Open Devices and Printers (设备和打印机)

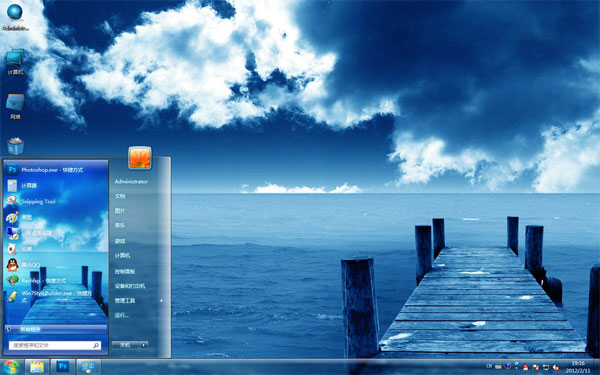[130, 286]
